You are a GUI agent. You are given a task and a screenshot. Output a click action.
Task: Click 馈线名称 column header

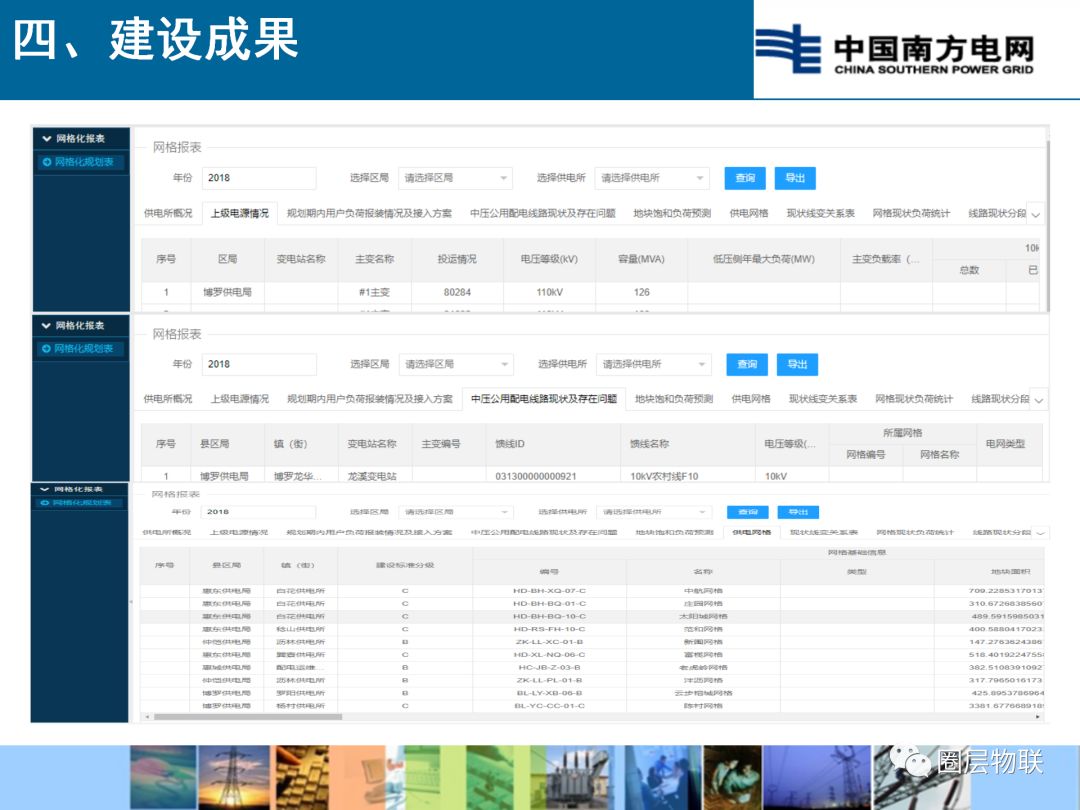pos(687,444)
